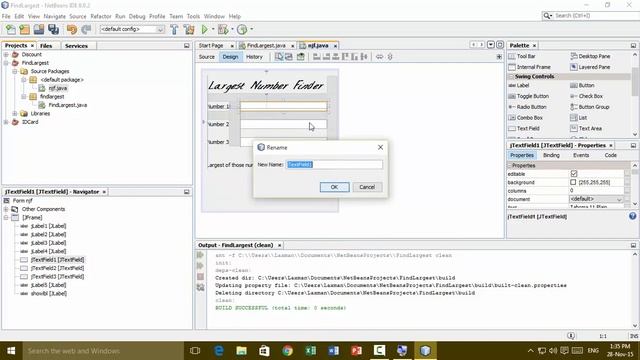Open Chrome from the taskbar
The image size is (640, 360).
(x=287, y=351)
